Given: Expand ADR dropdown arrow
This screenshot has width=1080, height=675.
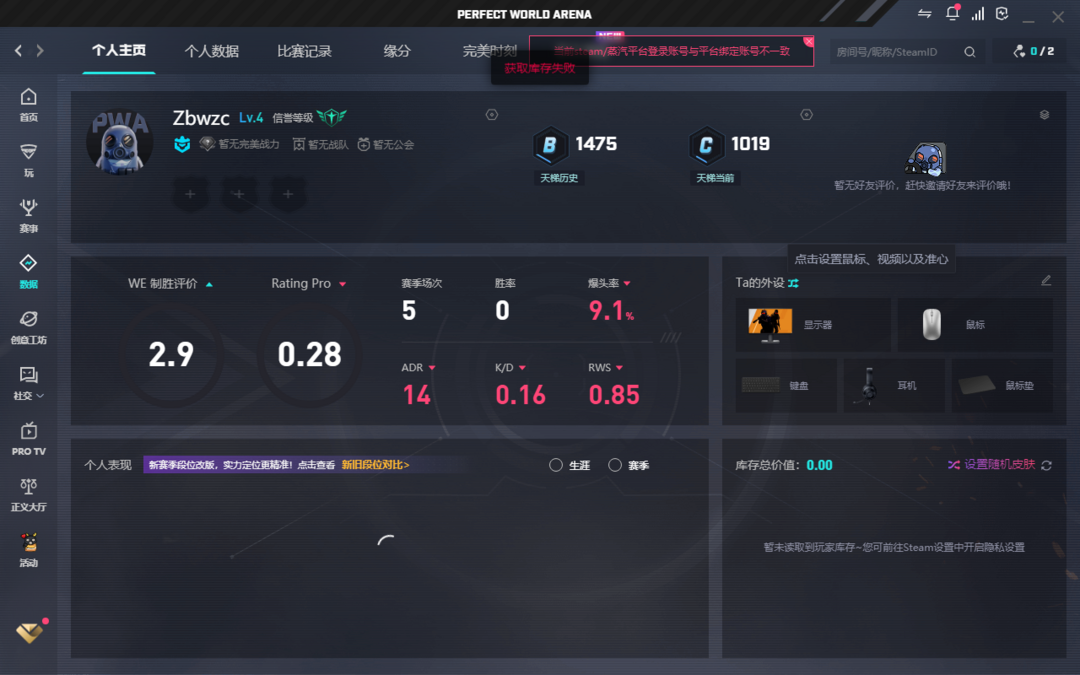Looking at the screenshot, I should click(432, 368).
